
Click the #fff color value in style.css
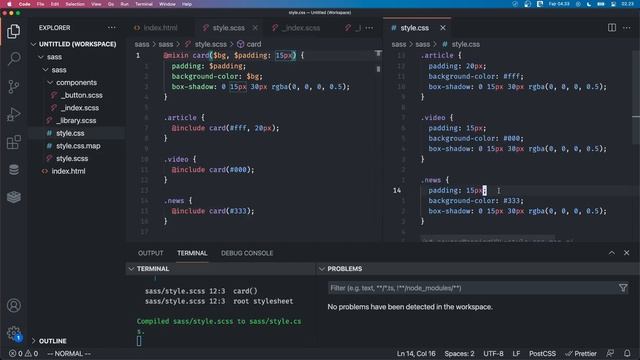tap(512, 76)
